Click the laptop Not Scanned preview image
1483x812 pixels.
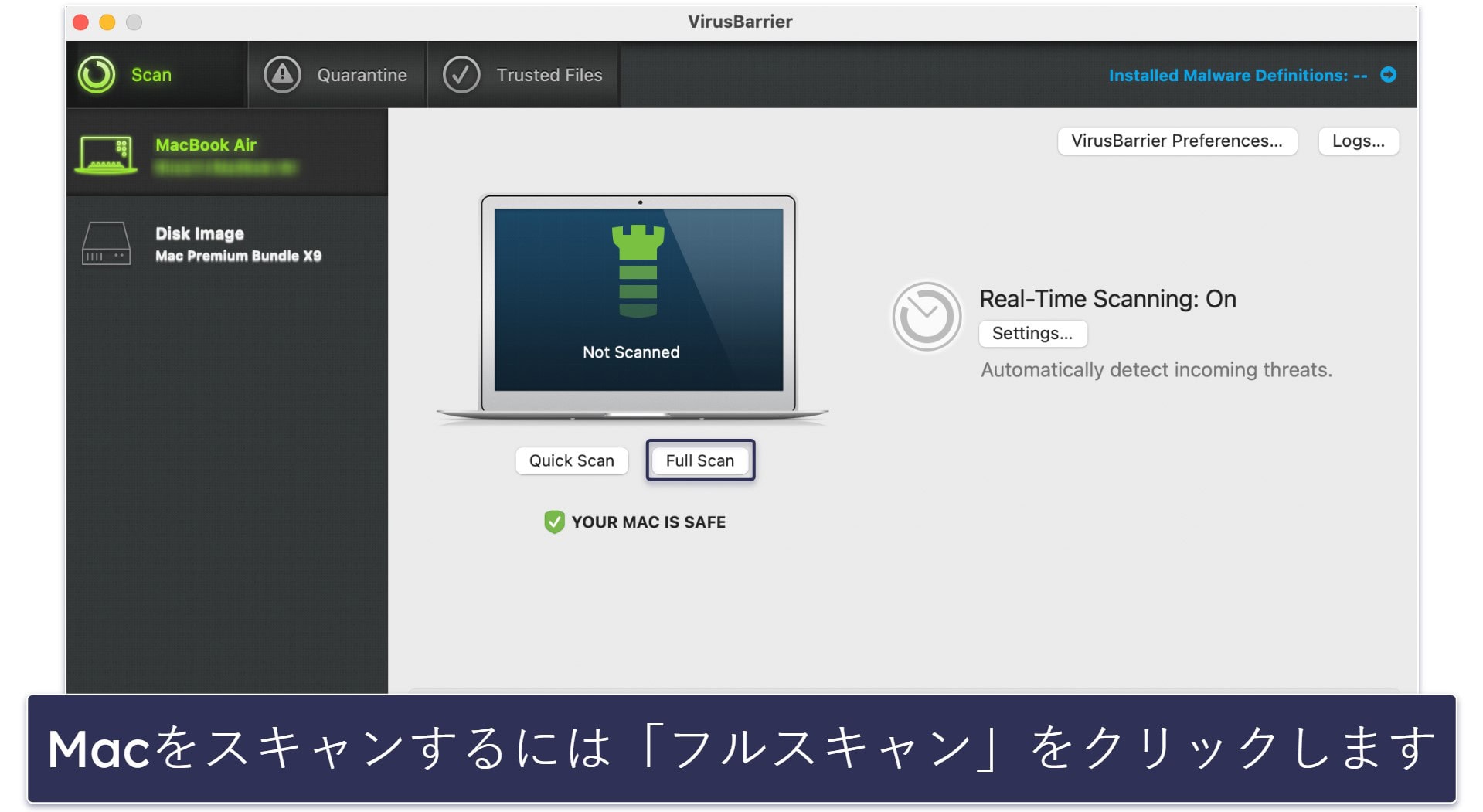(633, 307)
